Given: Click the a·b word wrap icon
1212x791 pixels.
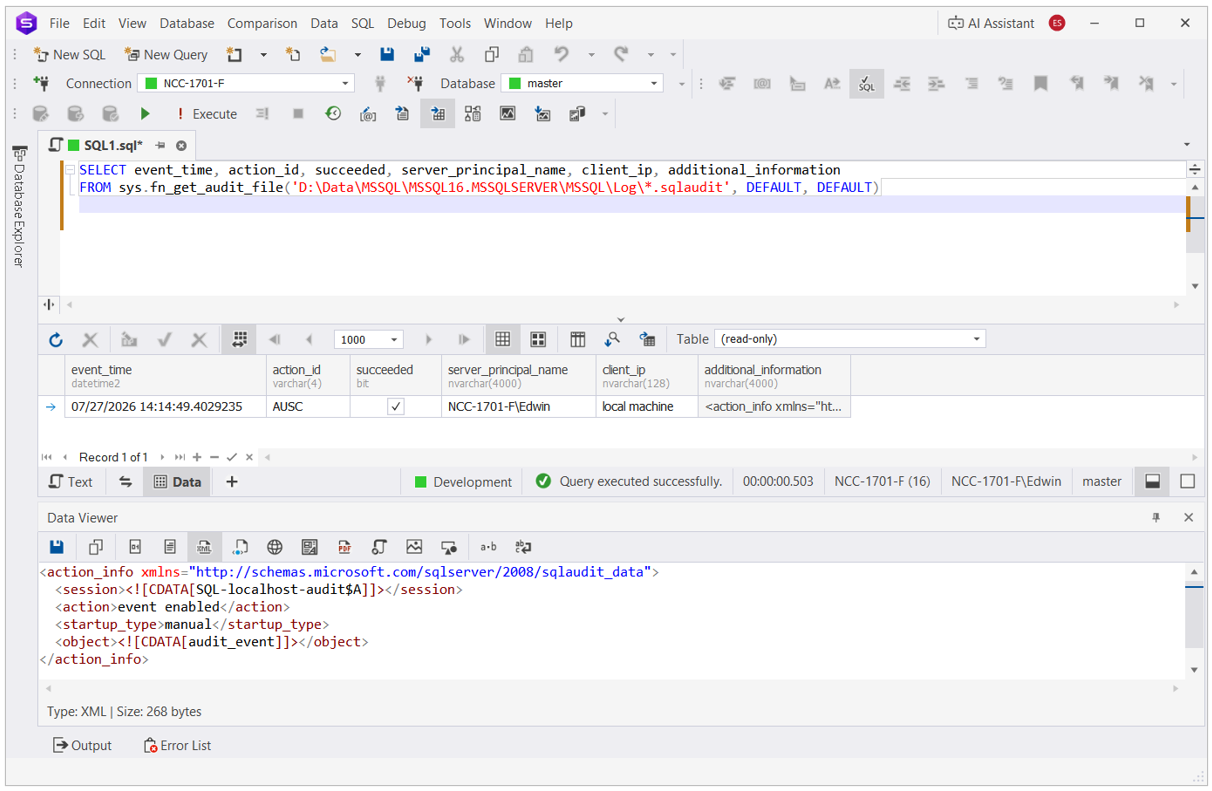Looking at the screenshot, I should coord(488,547).
